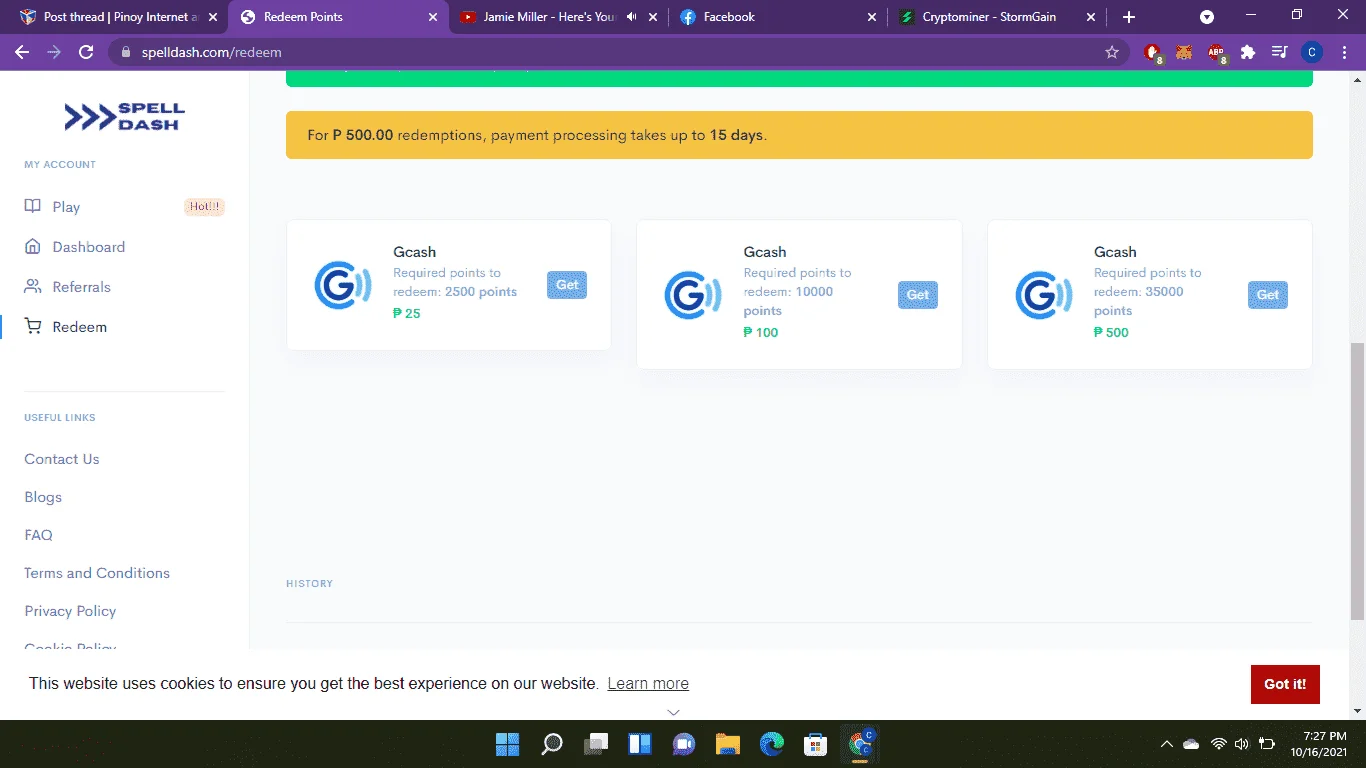
Task: Open the media controls button
Action: pos(1279,52)
